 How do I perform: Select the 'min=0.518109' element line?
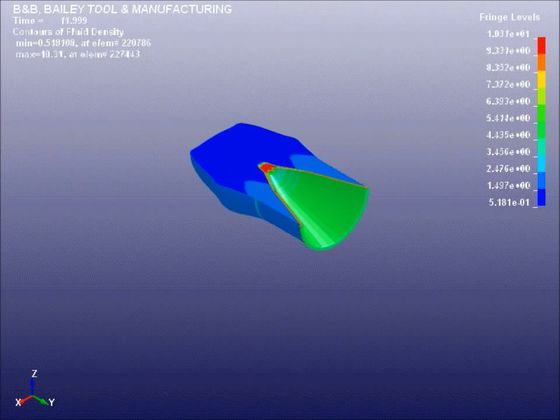pos(83,43)
